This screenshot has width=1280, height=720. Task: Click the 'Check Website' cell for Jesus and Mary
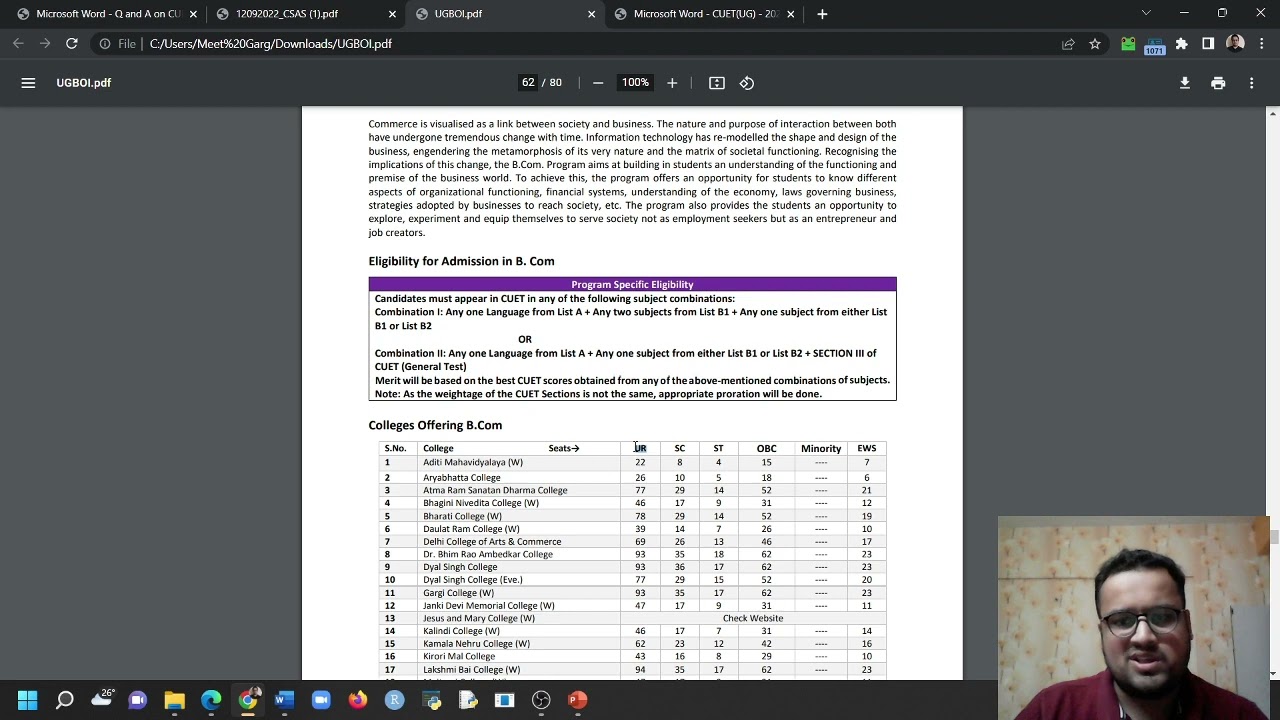coord(753,618)
